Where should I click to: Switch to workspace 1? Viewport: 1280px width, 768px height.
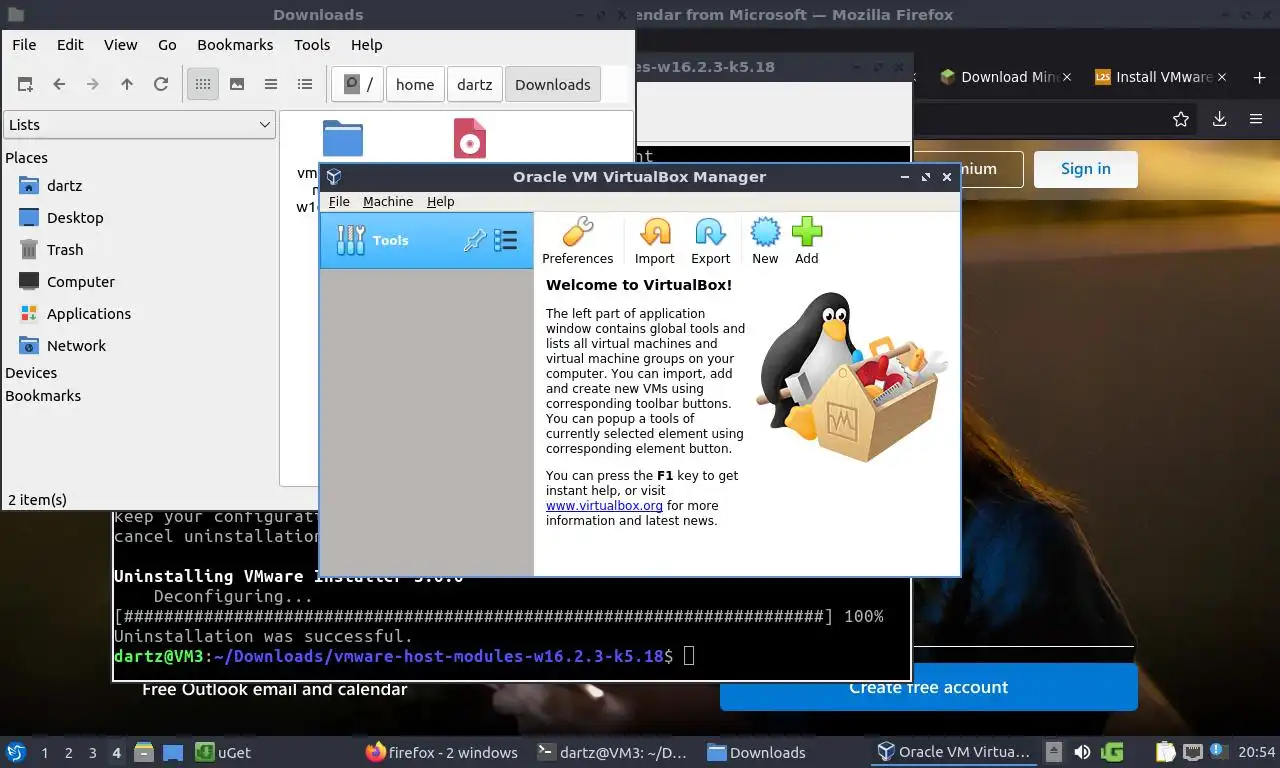pyautogui.click(x=44, y=753)
